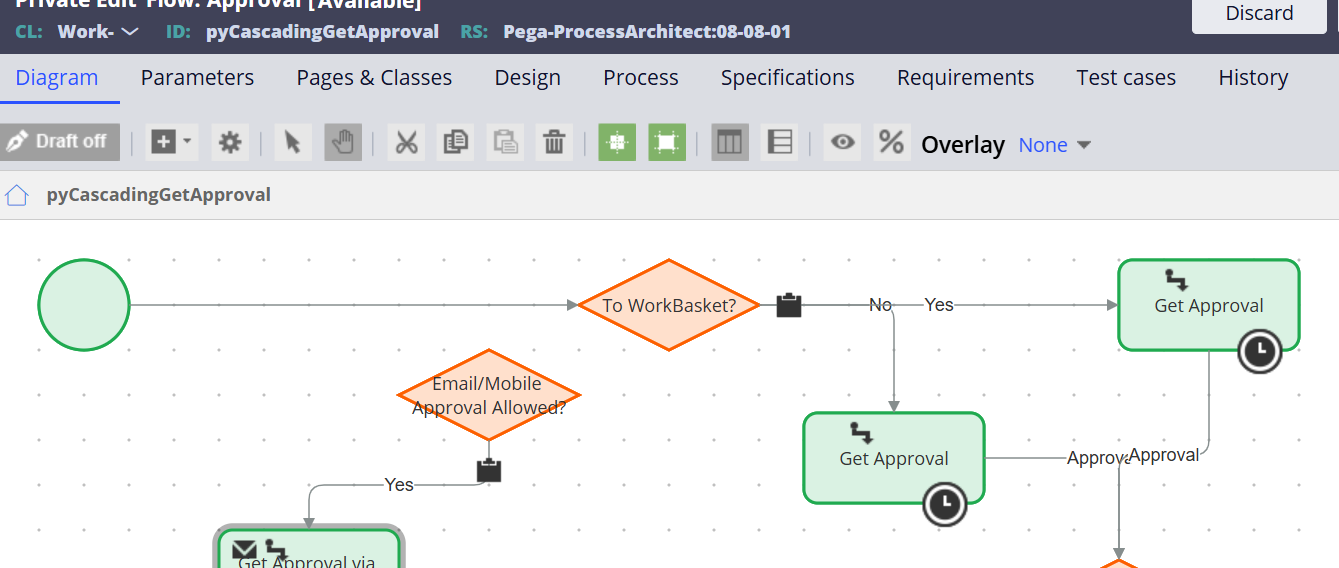
Task: Click the Approval connector label under top-right shape
Action: [1164, 455]
